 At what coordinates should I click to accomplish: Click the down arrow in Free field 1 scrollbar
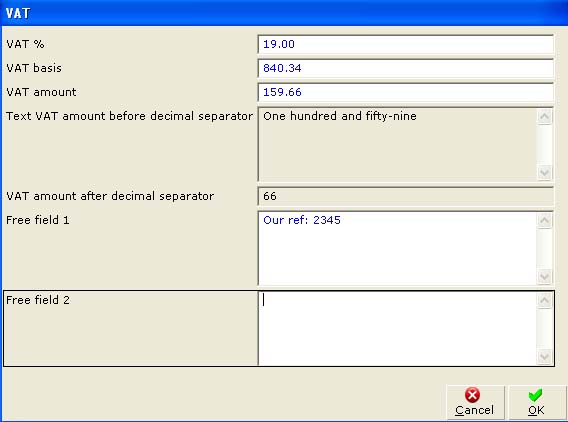pyautogui.click(x=544, y=277)
